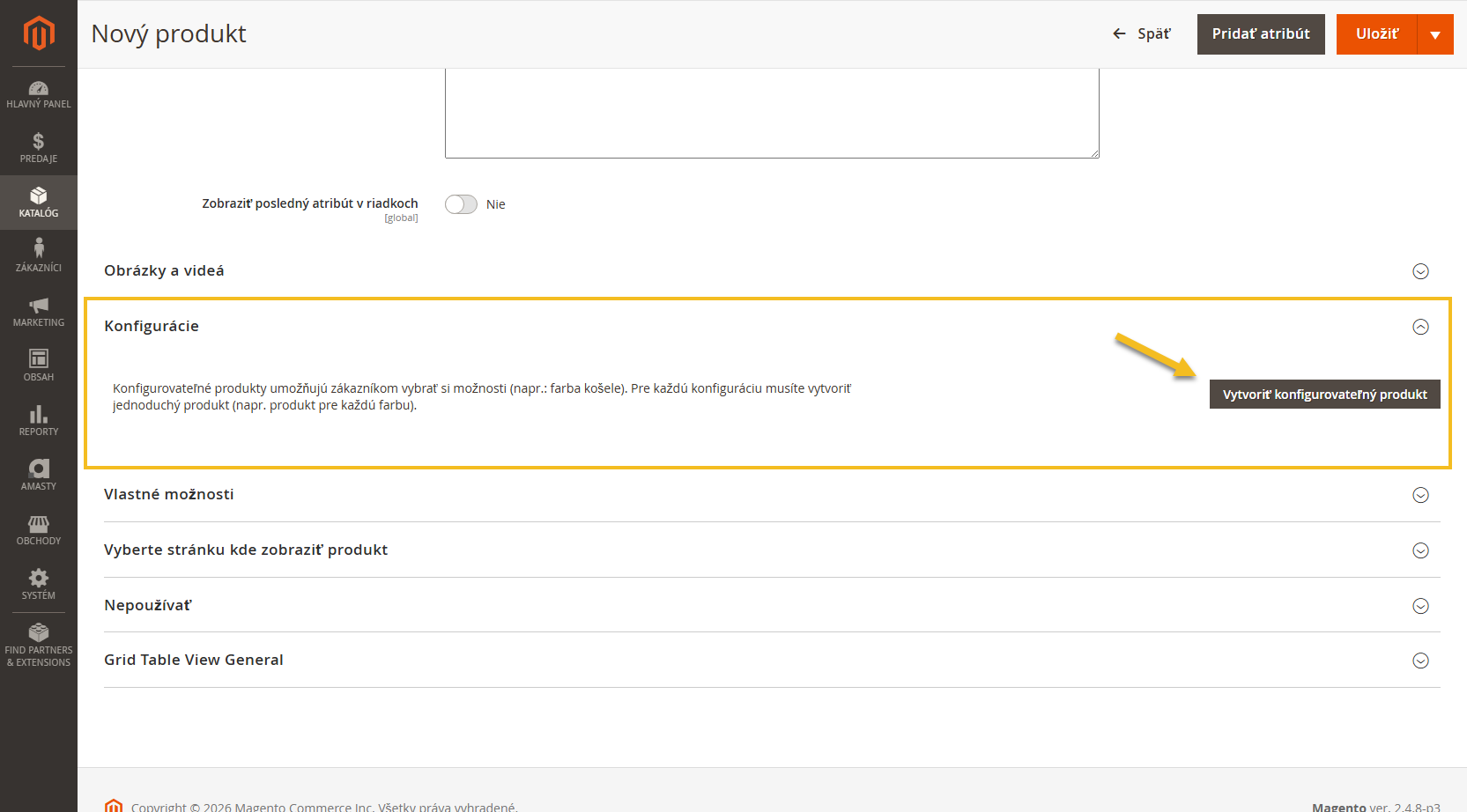The width and height of the screenshot is (1467, 812).
Task: Open the Reporty chart icon
Action: pyautogui.click(x=39, y=415)
